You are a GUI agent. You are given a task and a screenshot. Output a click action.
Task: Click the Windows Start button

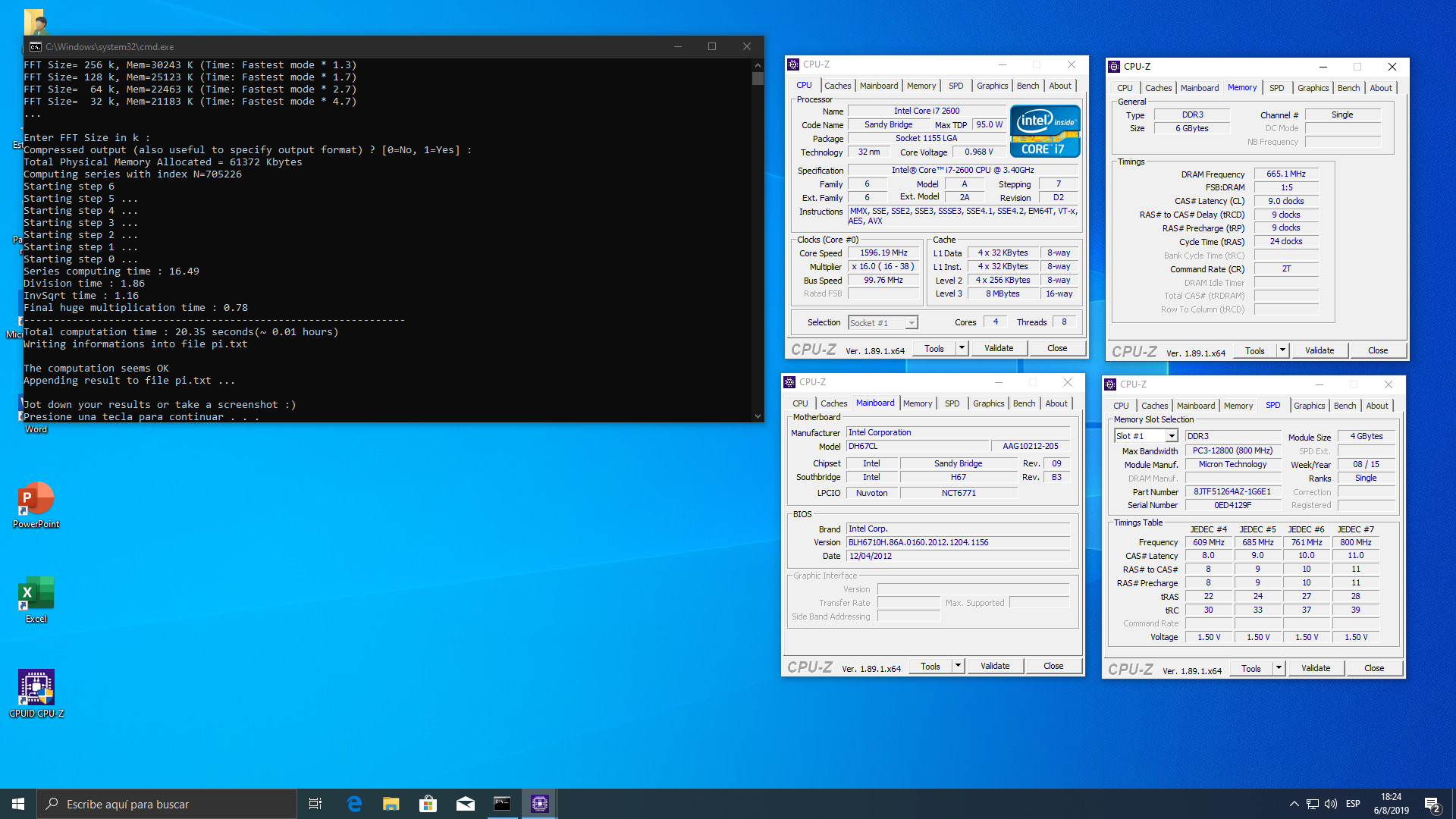coord(18,804)
